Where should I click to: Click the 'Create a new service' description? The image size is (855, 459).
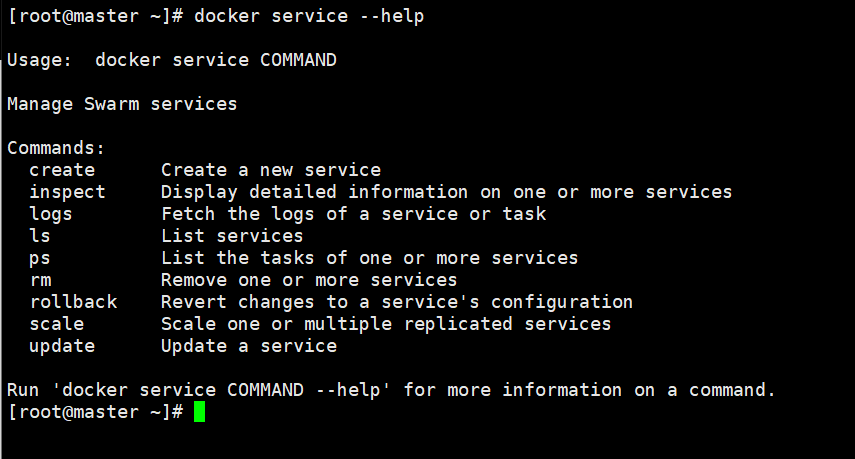pyautogui.click(x=271, y=170)
